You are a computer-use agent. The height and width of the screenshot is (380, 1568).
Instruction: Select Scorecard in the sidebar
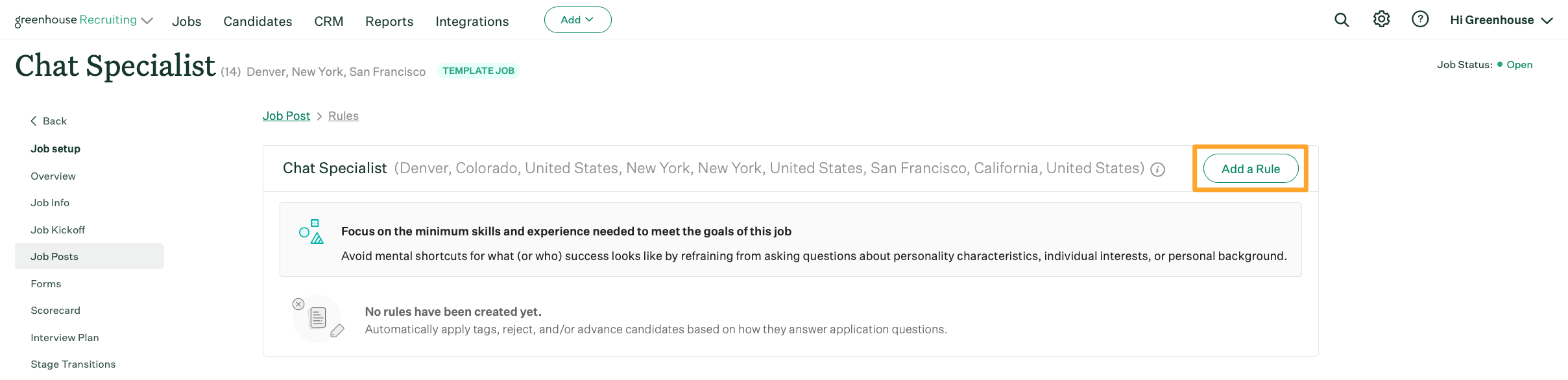(56, 311)
